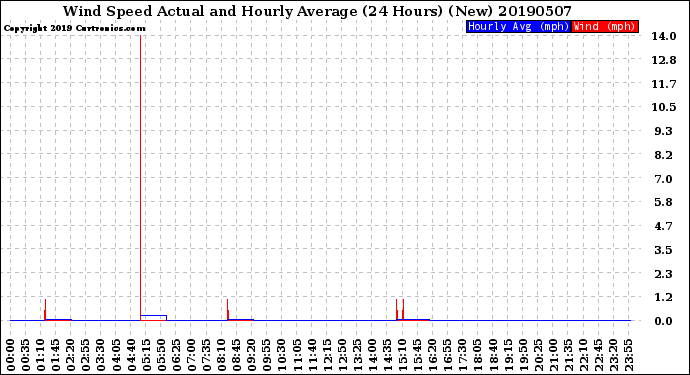Viewport: 690px width, 375px height.
Task: Click the 05:50 time axis label
Action: (161, 355)
